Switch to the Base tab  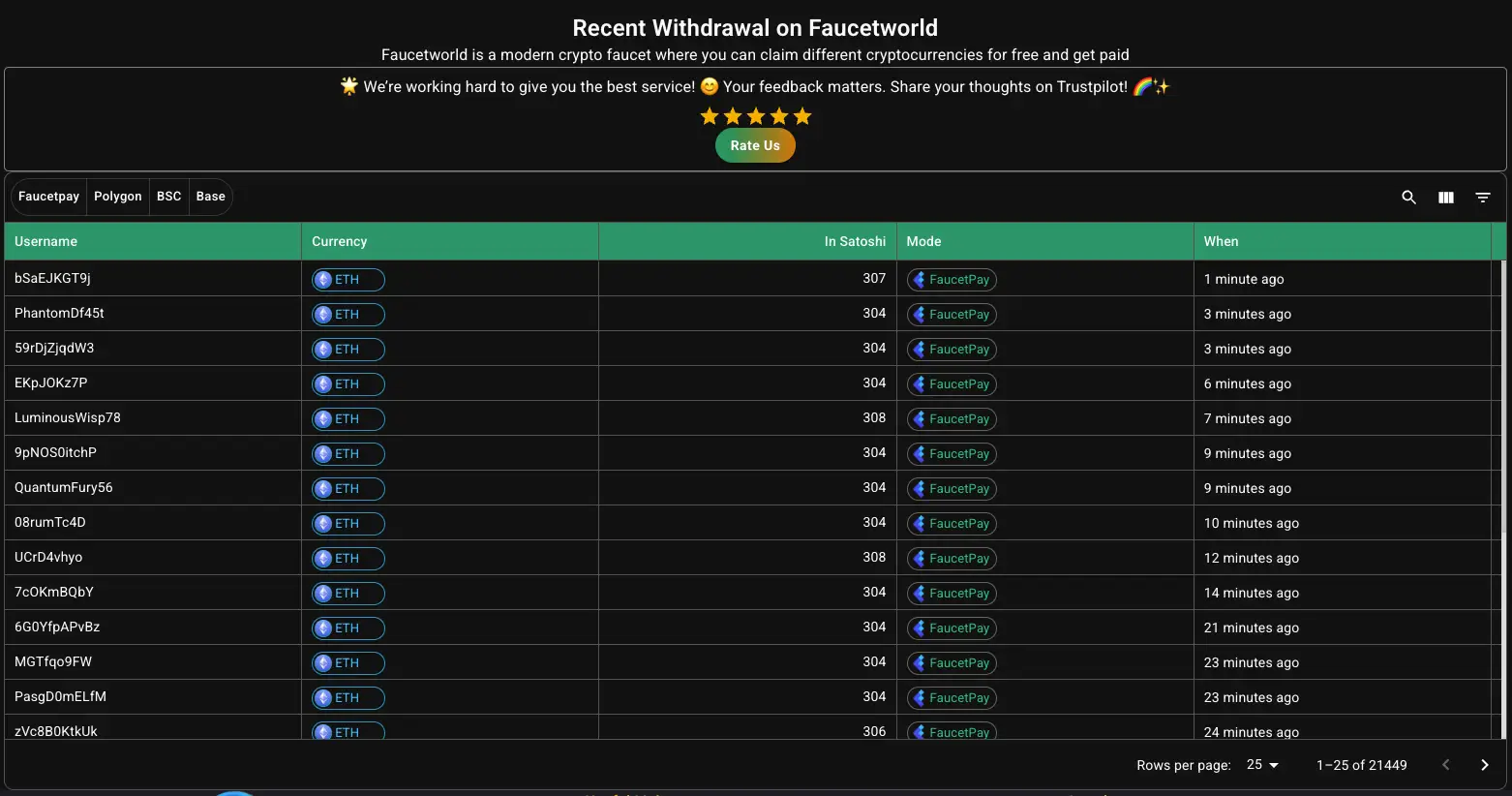point(210,197)
